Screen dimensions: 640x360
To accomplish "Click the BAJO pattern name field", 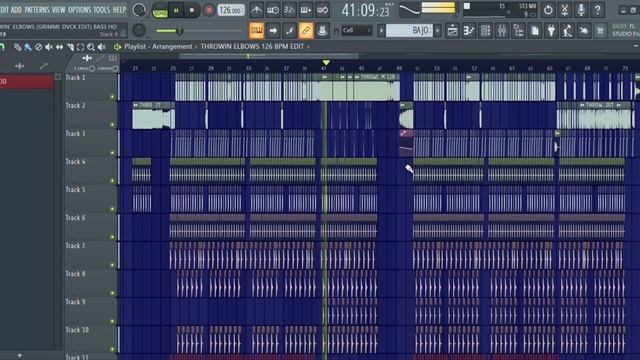I will (x=409, y=30).
